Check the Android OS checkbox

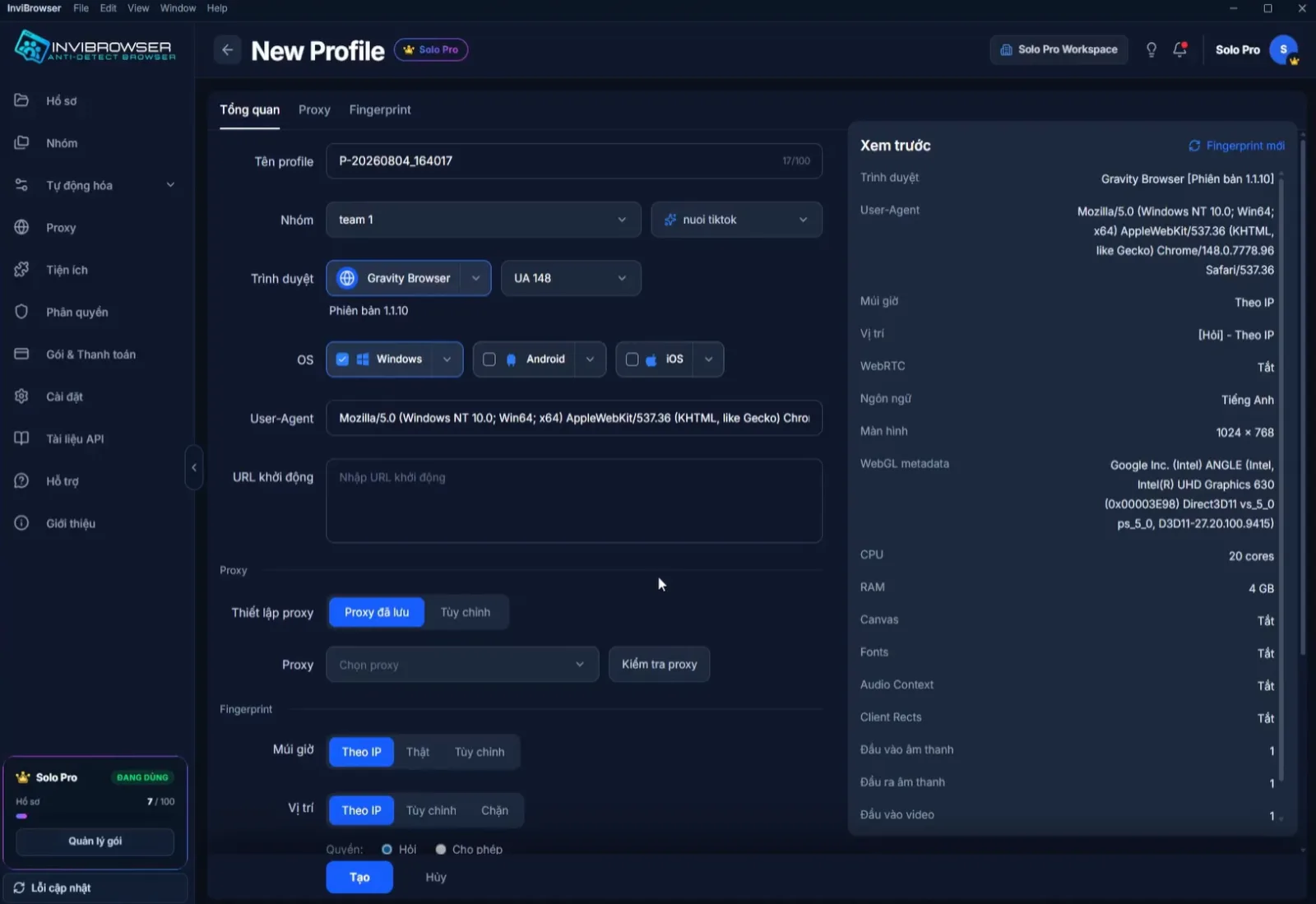[489, 359]
